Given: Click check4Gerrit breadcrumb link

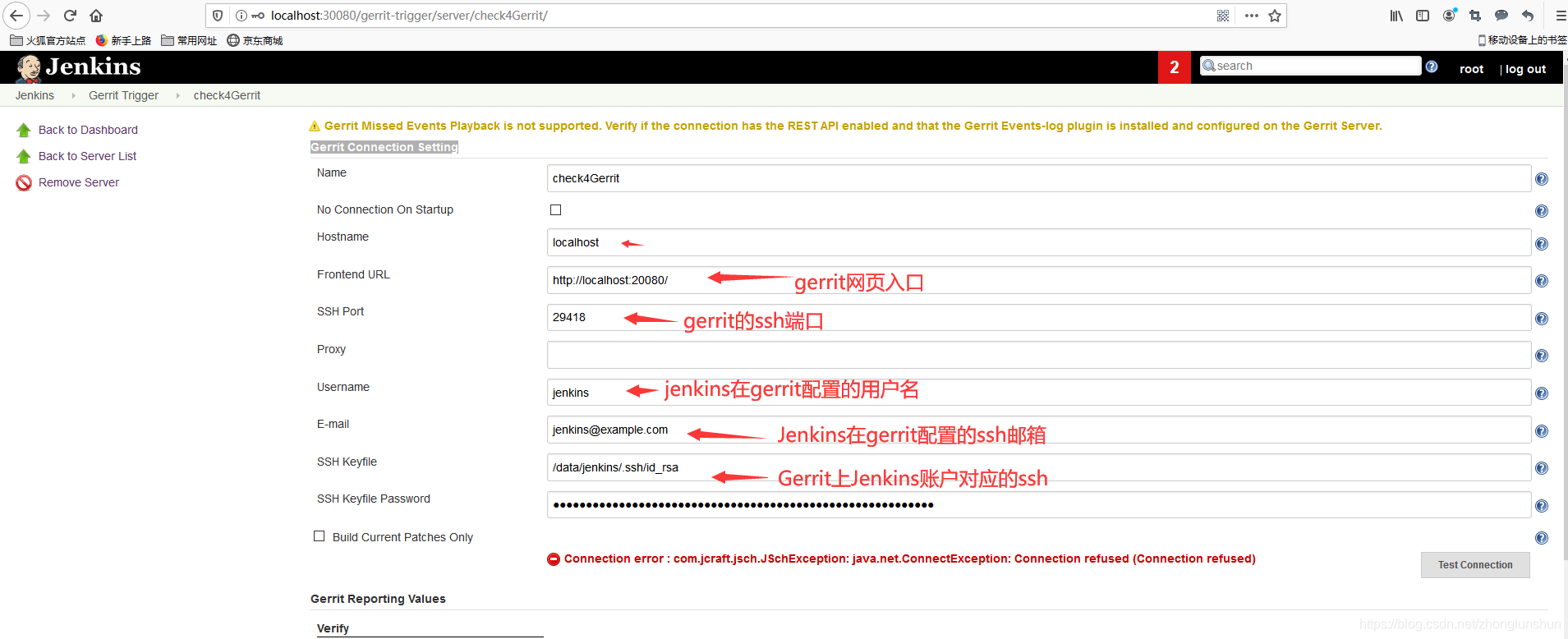Looking at the screenshot, I should coord(227,95).
